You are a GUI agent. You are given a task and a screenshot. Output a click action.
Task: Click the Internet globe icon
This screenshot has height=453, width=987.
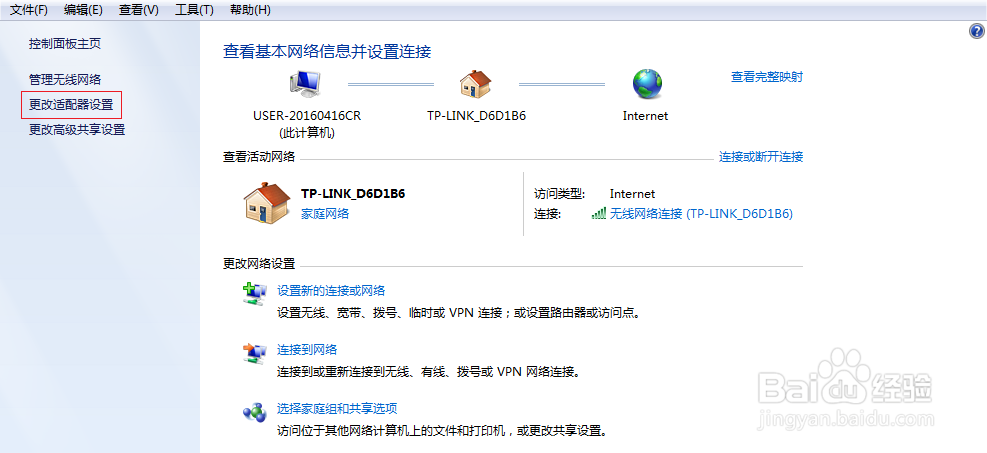click(647, 84)
